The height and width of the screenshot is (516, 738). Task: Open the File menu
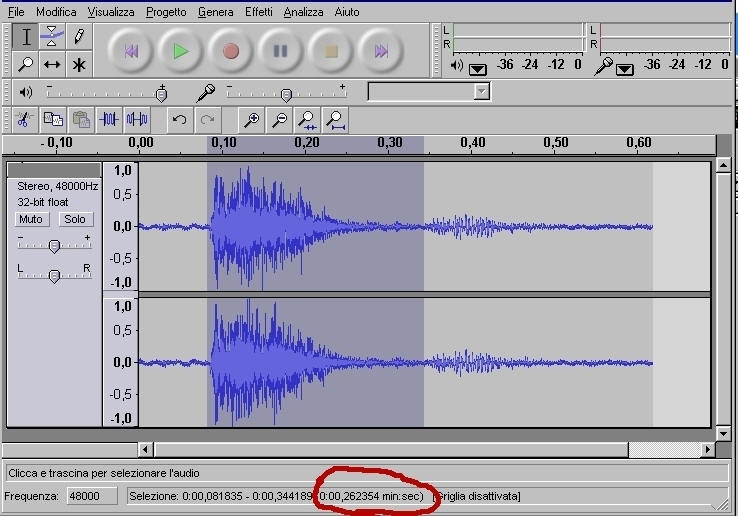pyautogui.click(x=16, y=12)
